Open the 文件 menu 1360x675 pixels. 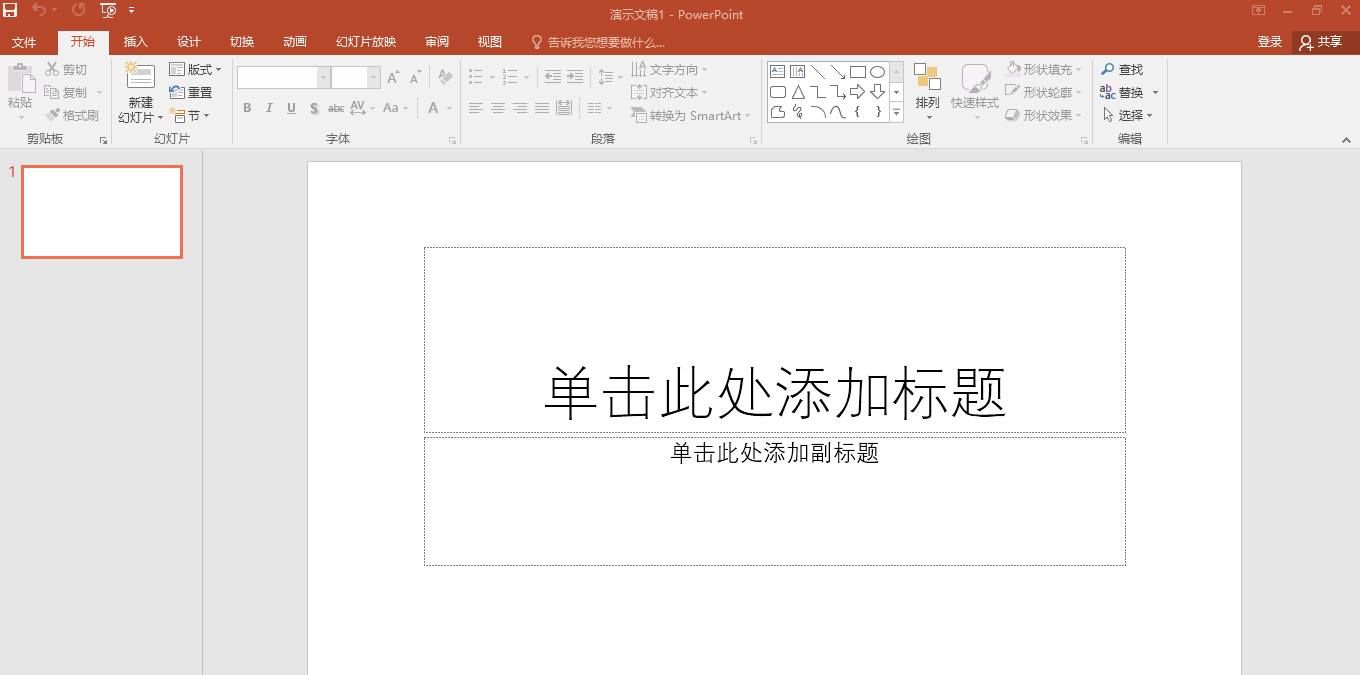click(26, 42)
